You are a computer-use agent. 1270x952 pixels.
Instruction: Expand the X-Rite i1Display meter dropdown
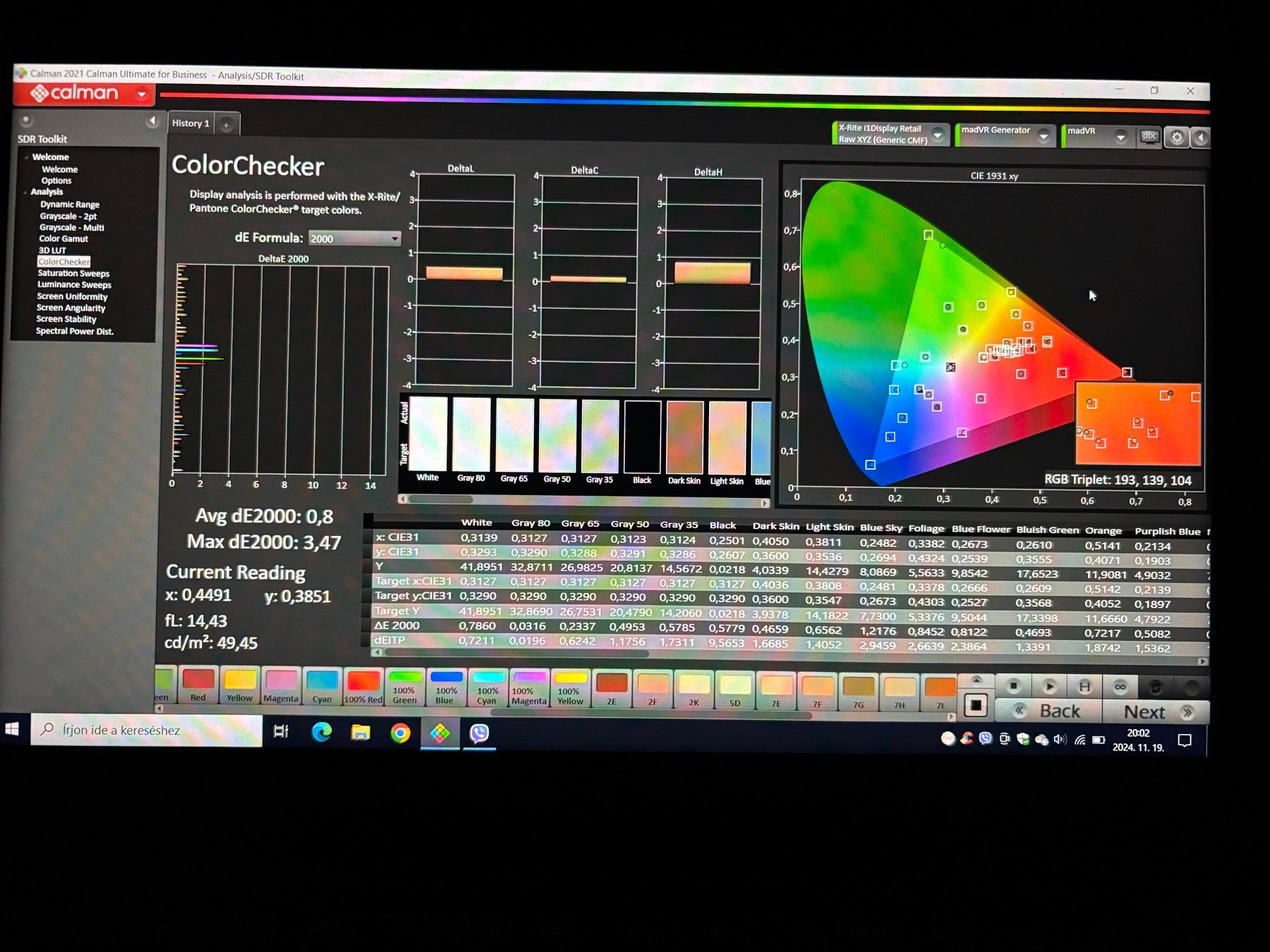pyautogui.click(x=938, y=135)
